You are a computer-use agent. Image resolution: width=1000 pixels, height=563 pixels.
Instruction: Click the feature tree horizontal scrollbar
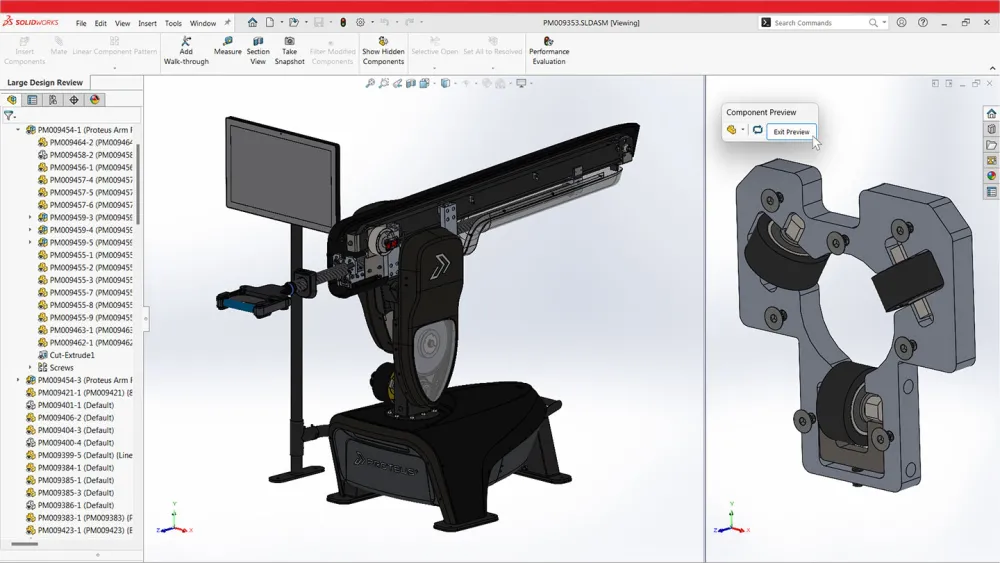pyautogui.click(x=25, y=544)
